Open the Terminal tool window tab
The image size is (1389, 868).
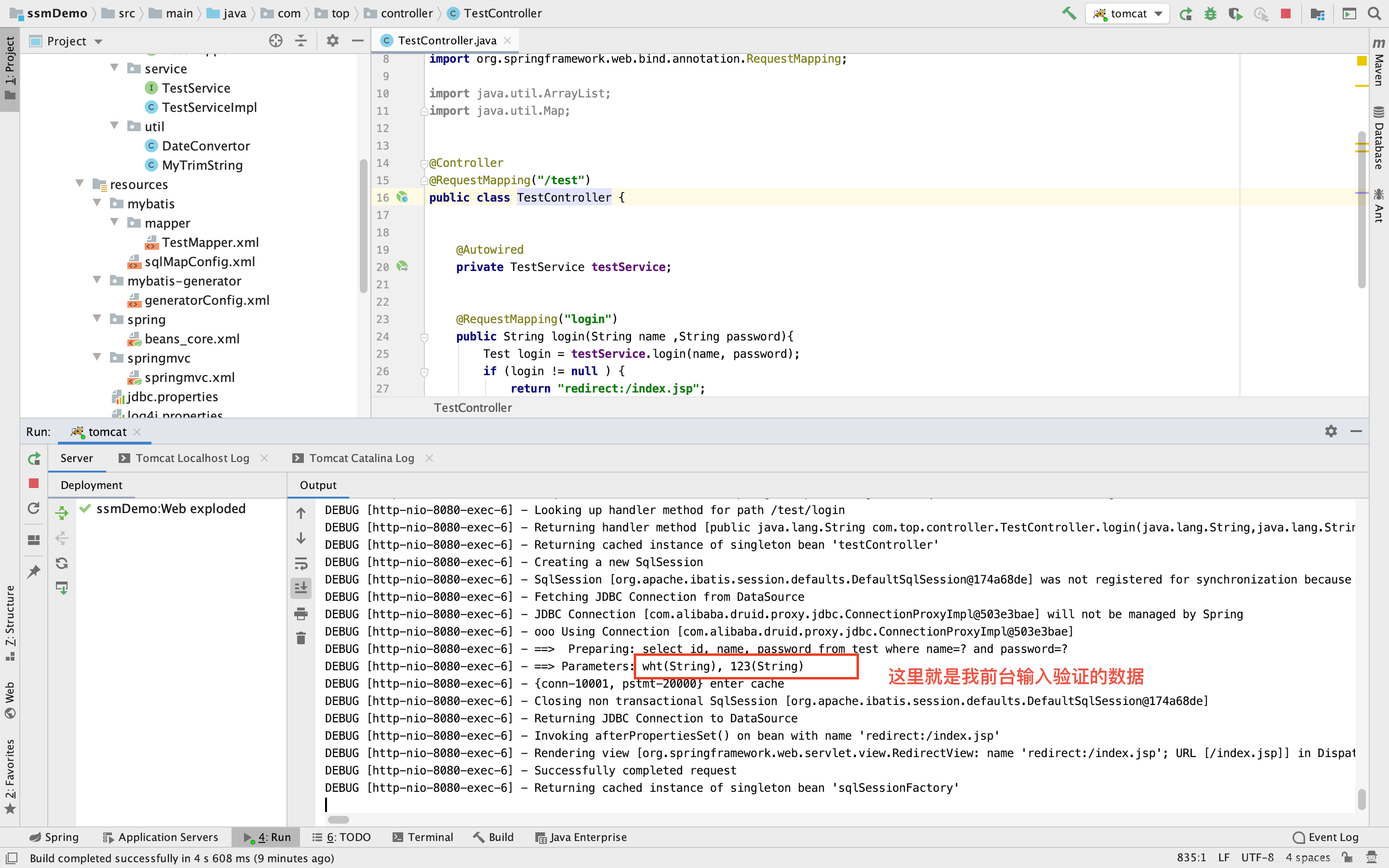422,837
